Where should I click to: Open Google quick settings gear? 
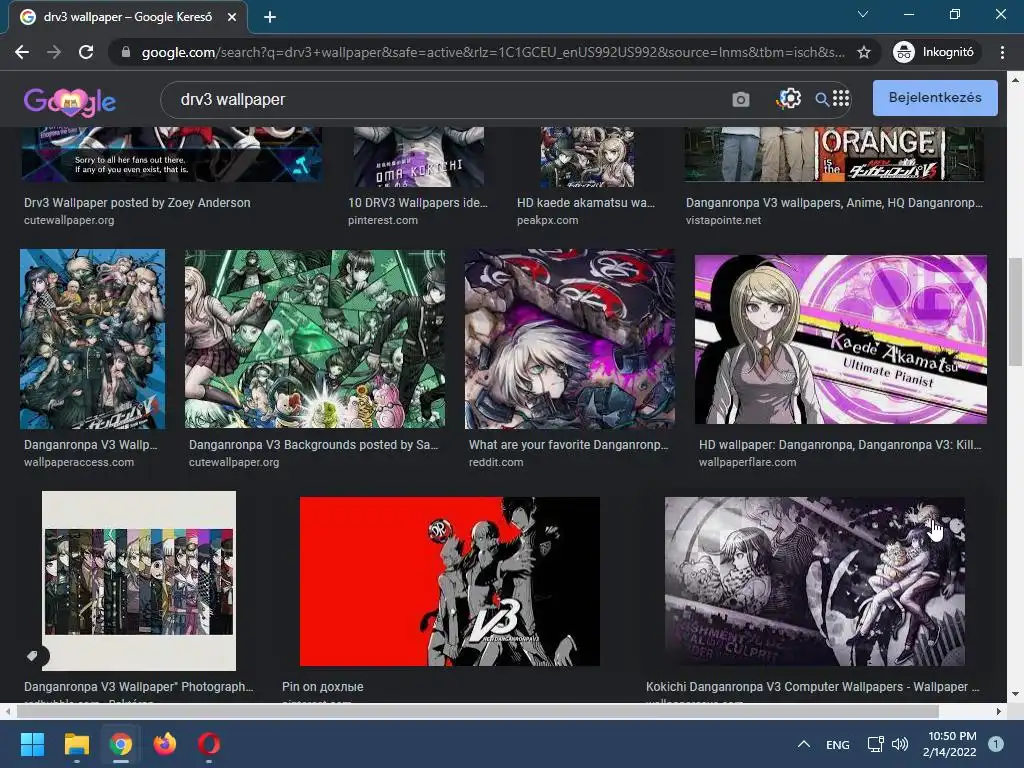(x=789, y=99)
